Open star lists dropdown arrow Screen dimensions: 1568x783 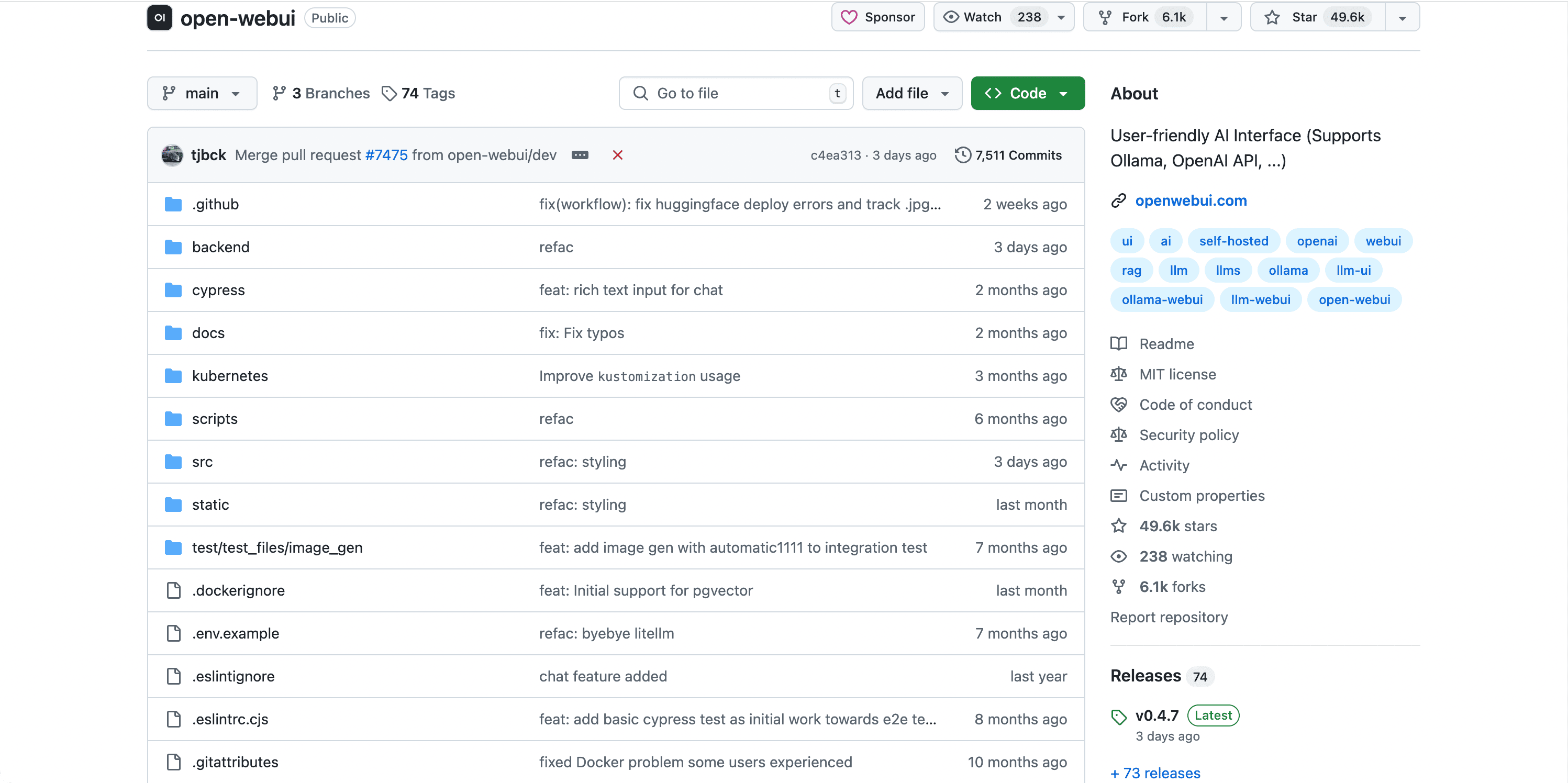[1402, 18]
